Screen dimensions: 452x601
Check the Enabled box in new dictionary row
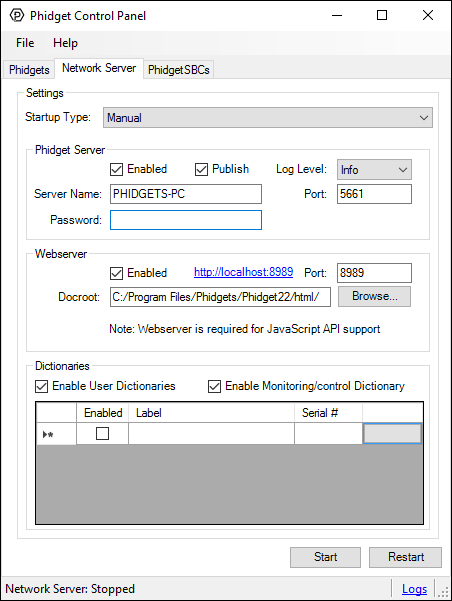click(x=102, y=434)
